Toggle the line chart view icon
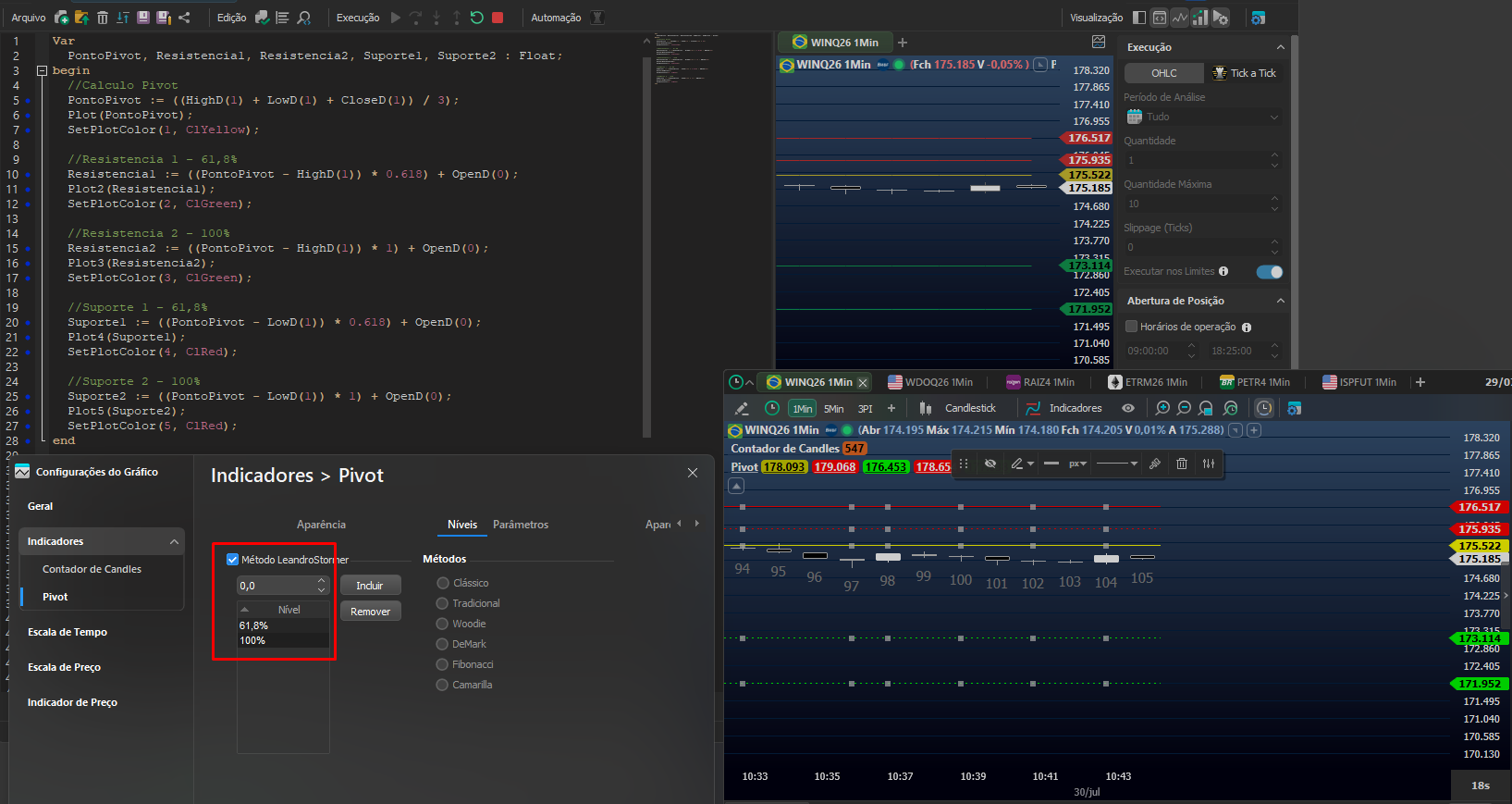The width and height of the screenshot is (1512, 804). coord(1180,18)
